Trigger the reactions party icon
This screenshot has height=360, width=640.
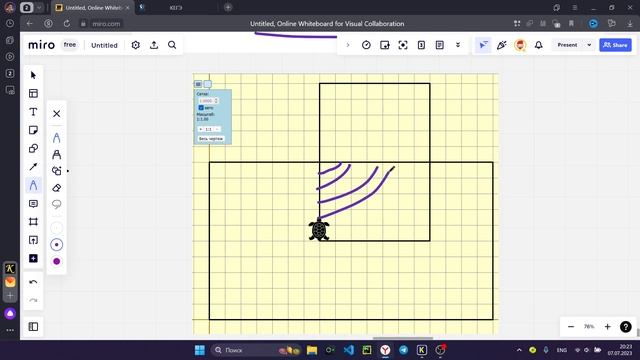(502, 45)
